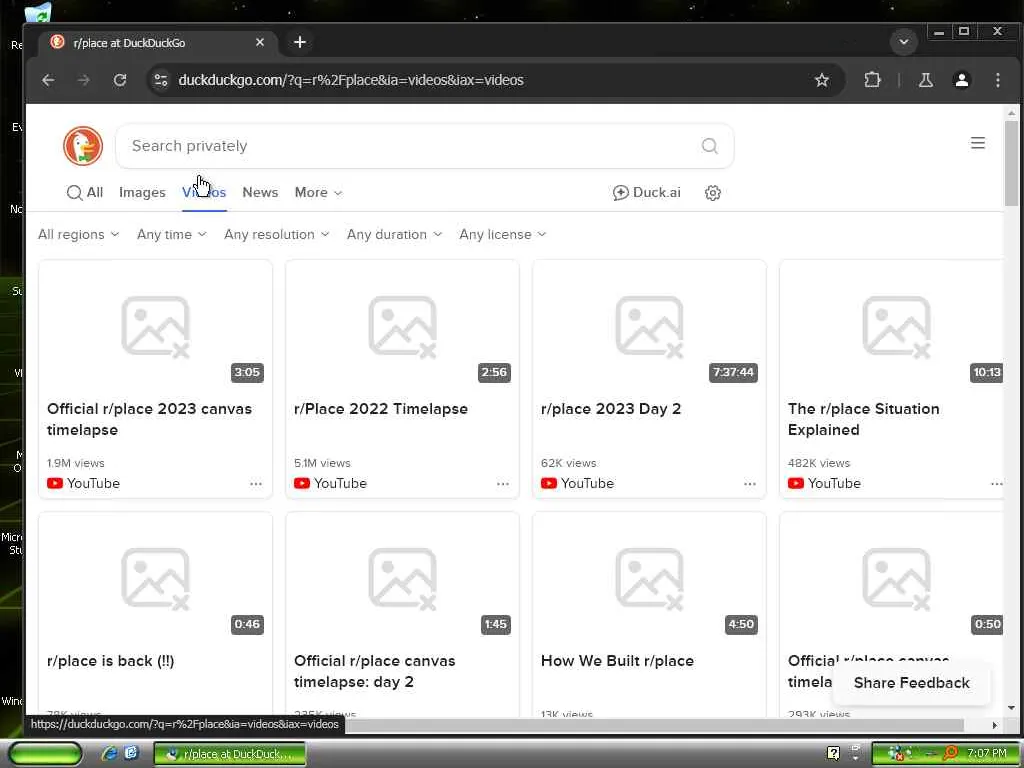Open options for r/Place 2022 Timelapse
Viewport: 1024px width, 768px height.
(x=502, y=484)
